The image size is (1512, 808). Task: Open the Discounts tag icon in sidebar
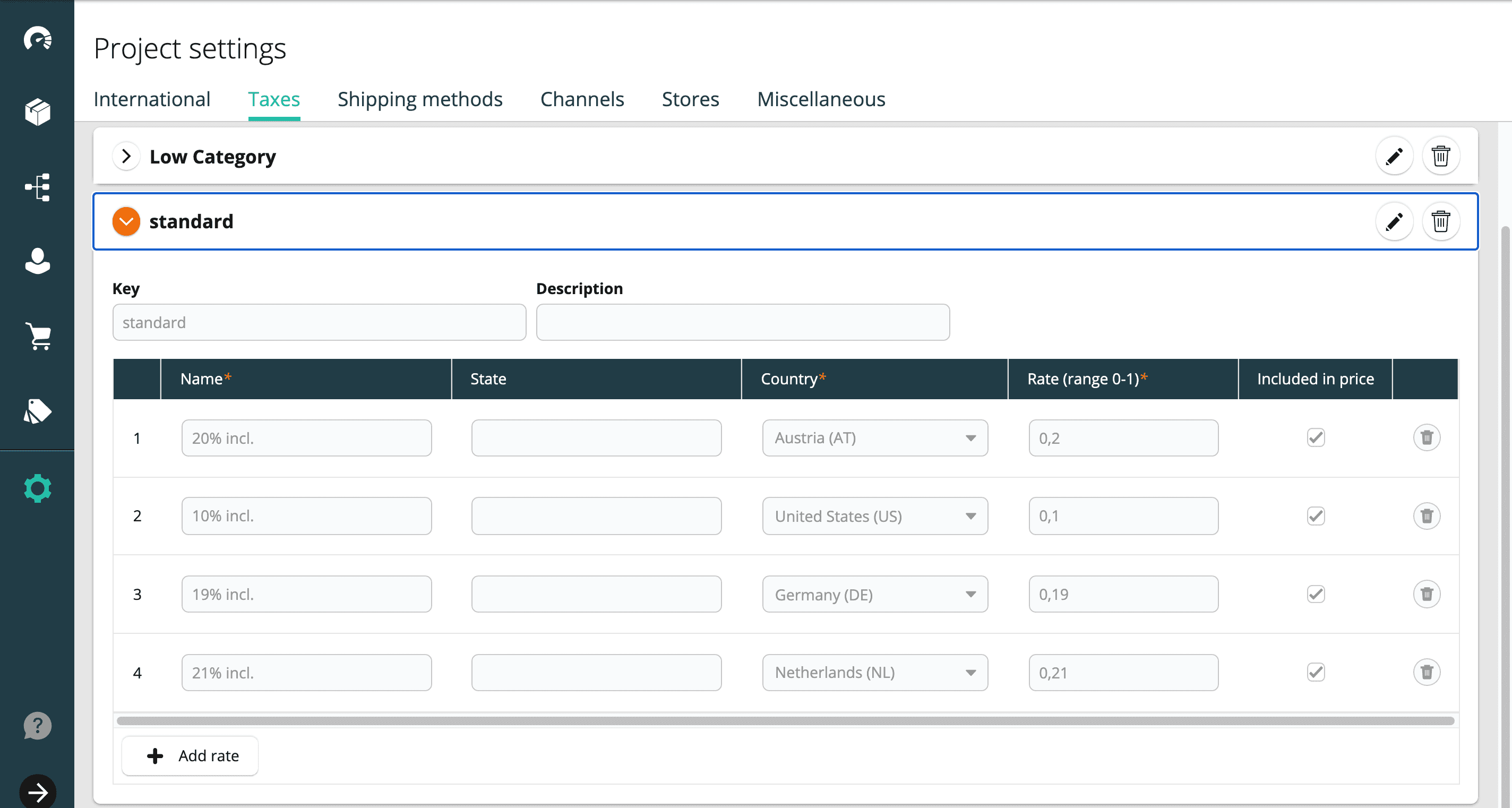click(38, 411)
